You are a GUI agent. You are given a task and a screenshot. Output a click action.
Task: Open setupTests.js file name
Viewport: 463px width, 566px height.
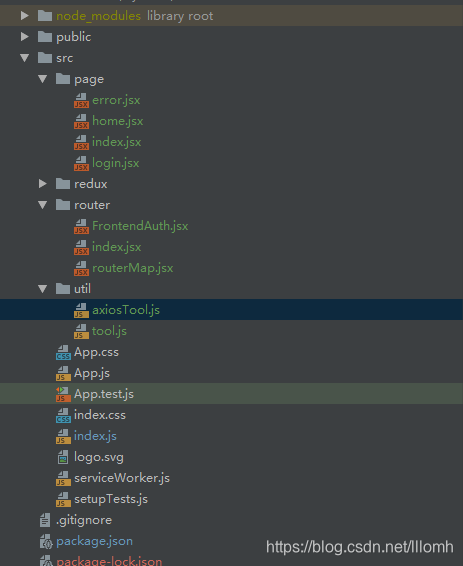click(111, 499)
